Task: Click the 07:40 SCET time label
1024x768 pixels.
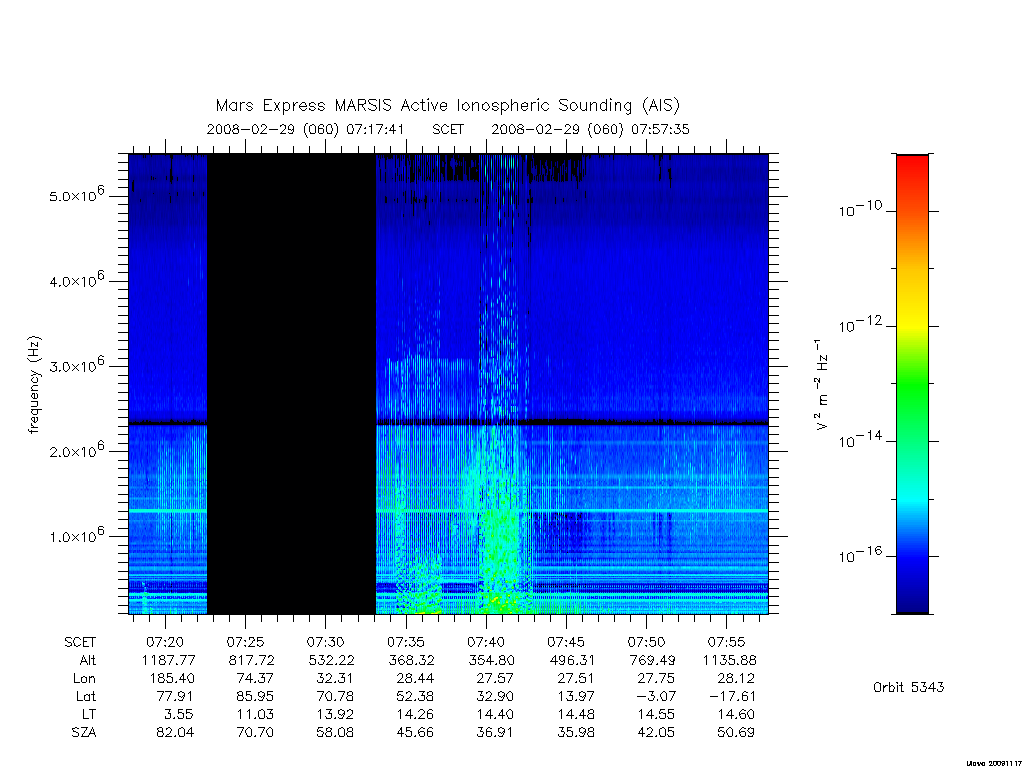Action: pos(487,642)
